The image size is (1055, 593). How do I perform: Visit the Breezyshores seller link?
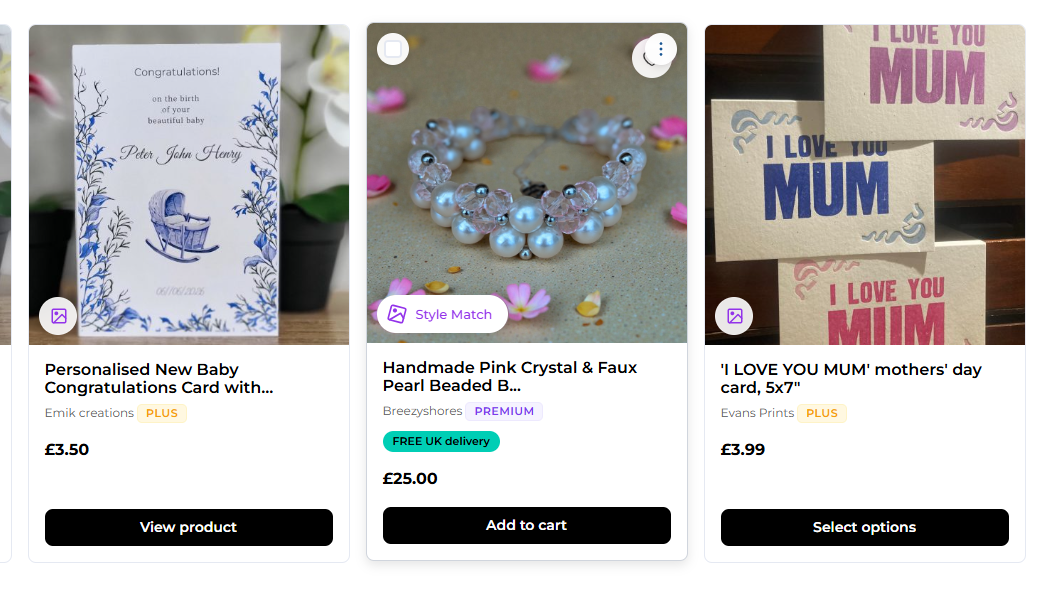coord(422,411)
